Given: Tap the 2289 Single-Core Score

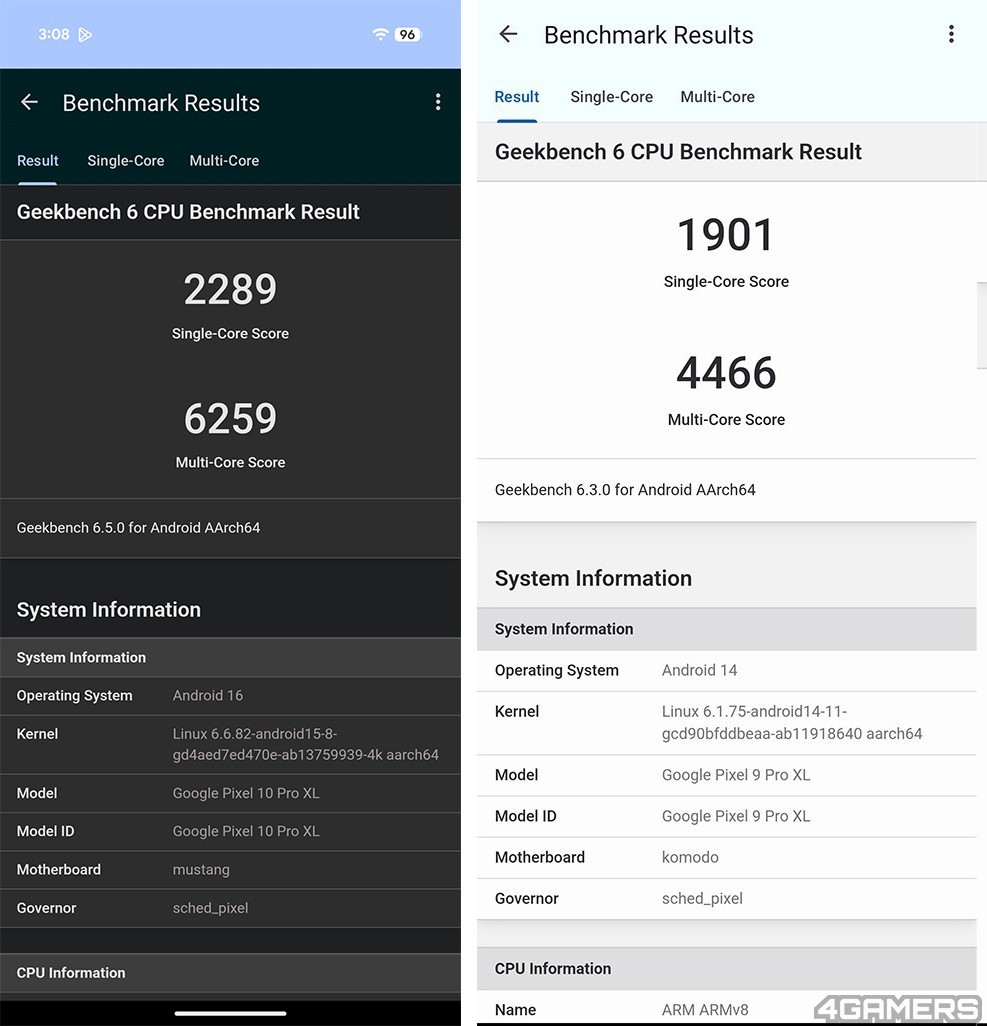Looking at the screenshot, I should pos(230,290).
